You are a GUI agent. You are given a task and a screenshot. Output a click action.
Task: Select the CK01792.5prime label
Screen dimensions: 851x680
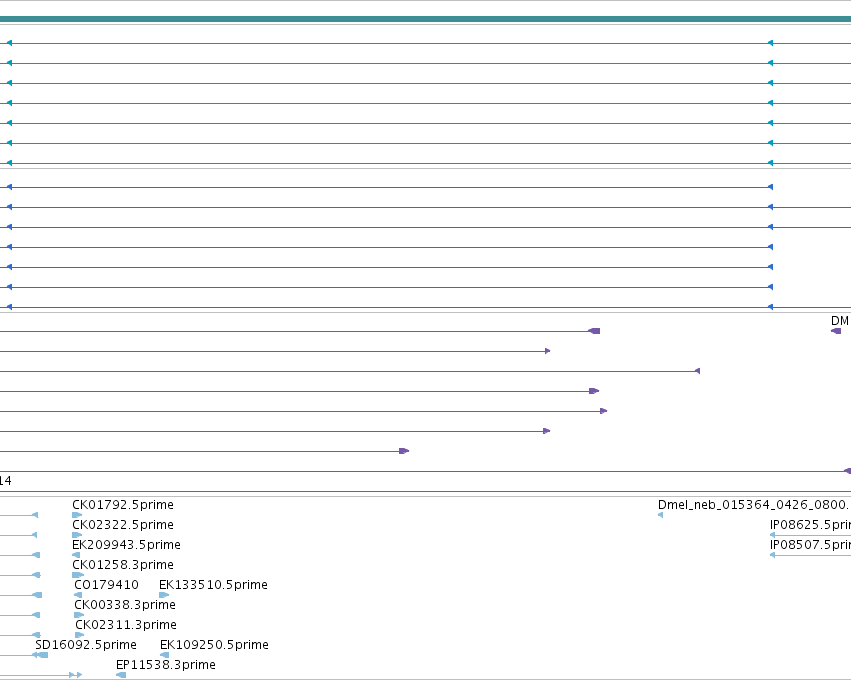[123, 505]
